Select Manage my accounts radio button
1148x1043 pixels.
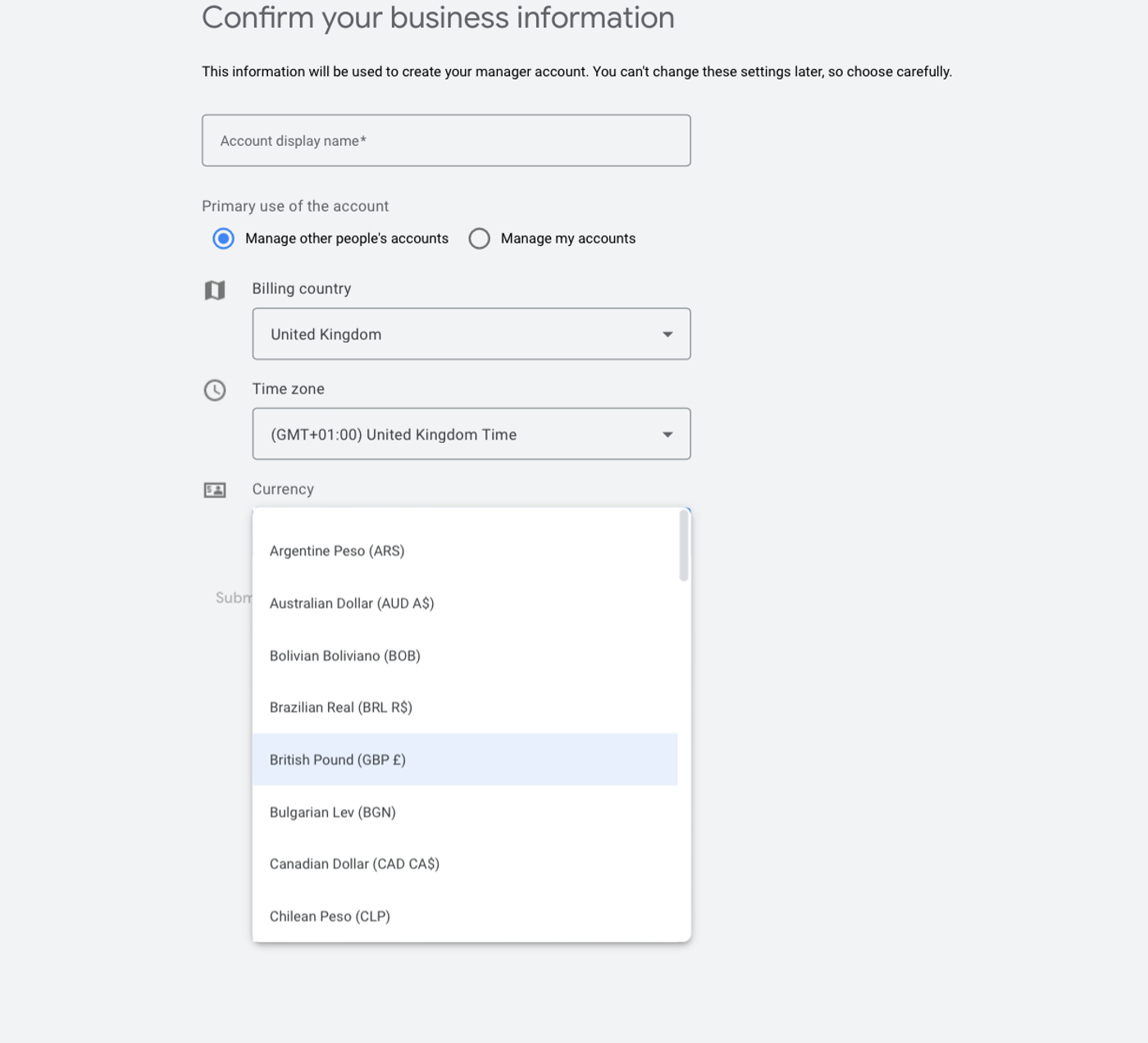coord(480,239)
